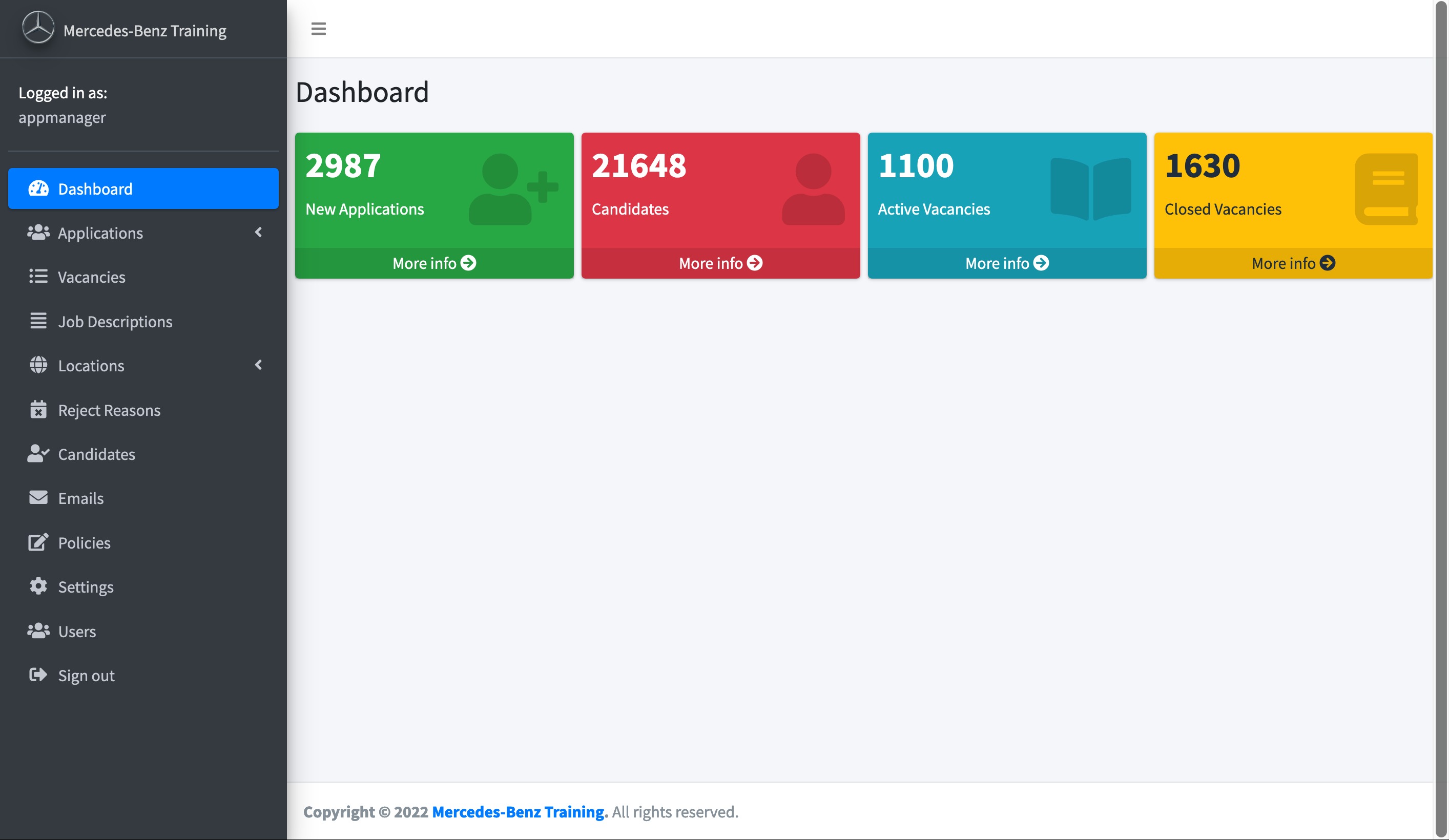Click More info on the Candidates card
Viewport: 1449px width, 840px height.
click(x=720, y=263)
